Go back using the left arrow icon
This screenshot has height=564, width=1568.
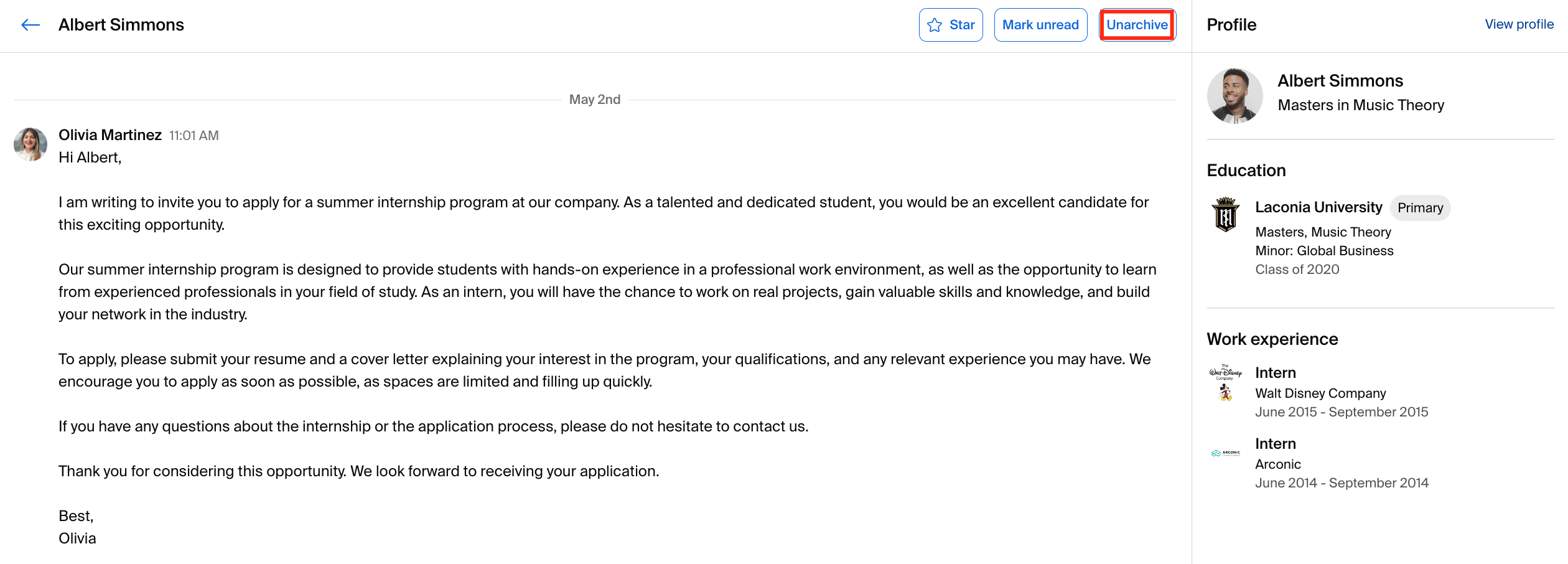[x=30, y=25]
